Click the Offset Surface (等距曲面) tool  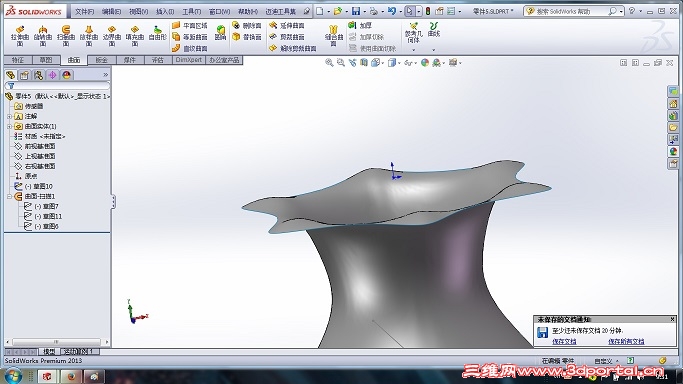pos(189,37)
